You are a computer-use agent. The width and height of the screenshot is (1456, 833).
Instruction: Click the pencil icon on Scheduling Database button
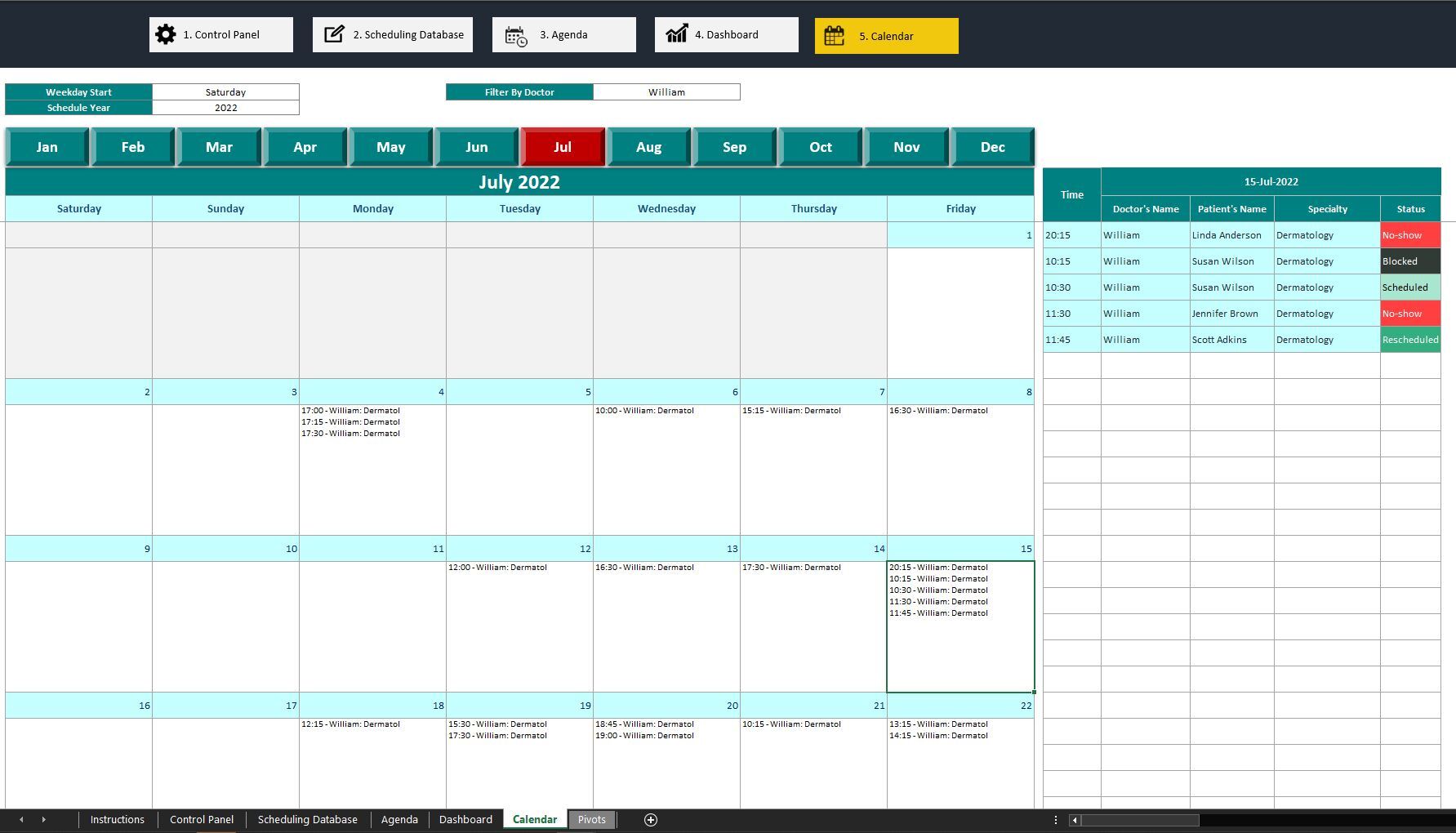coord(335,34)
